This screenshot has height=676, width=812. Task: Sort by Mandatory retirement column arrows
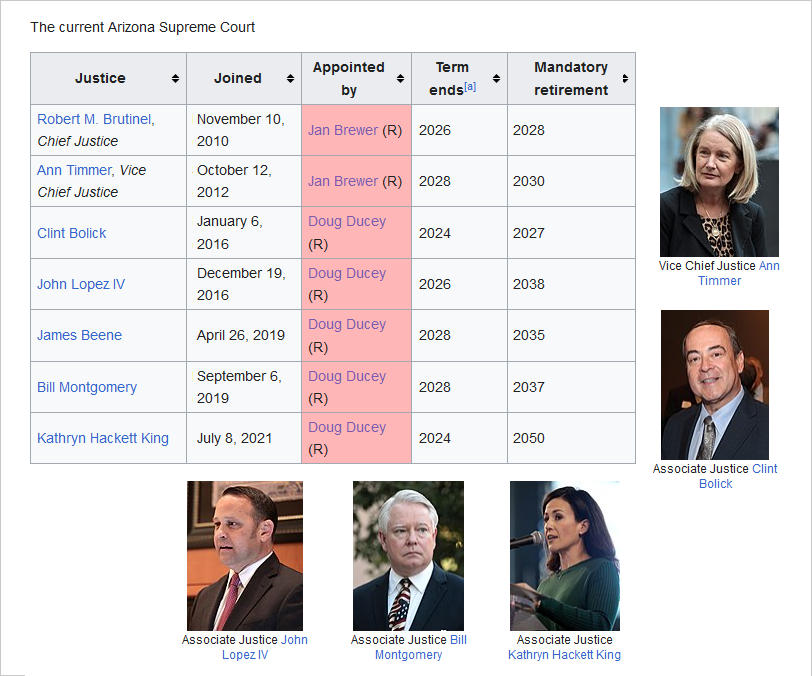625,79
